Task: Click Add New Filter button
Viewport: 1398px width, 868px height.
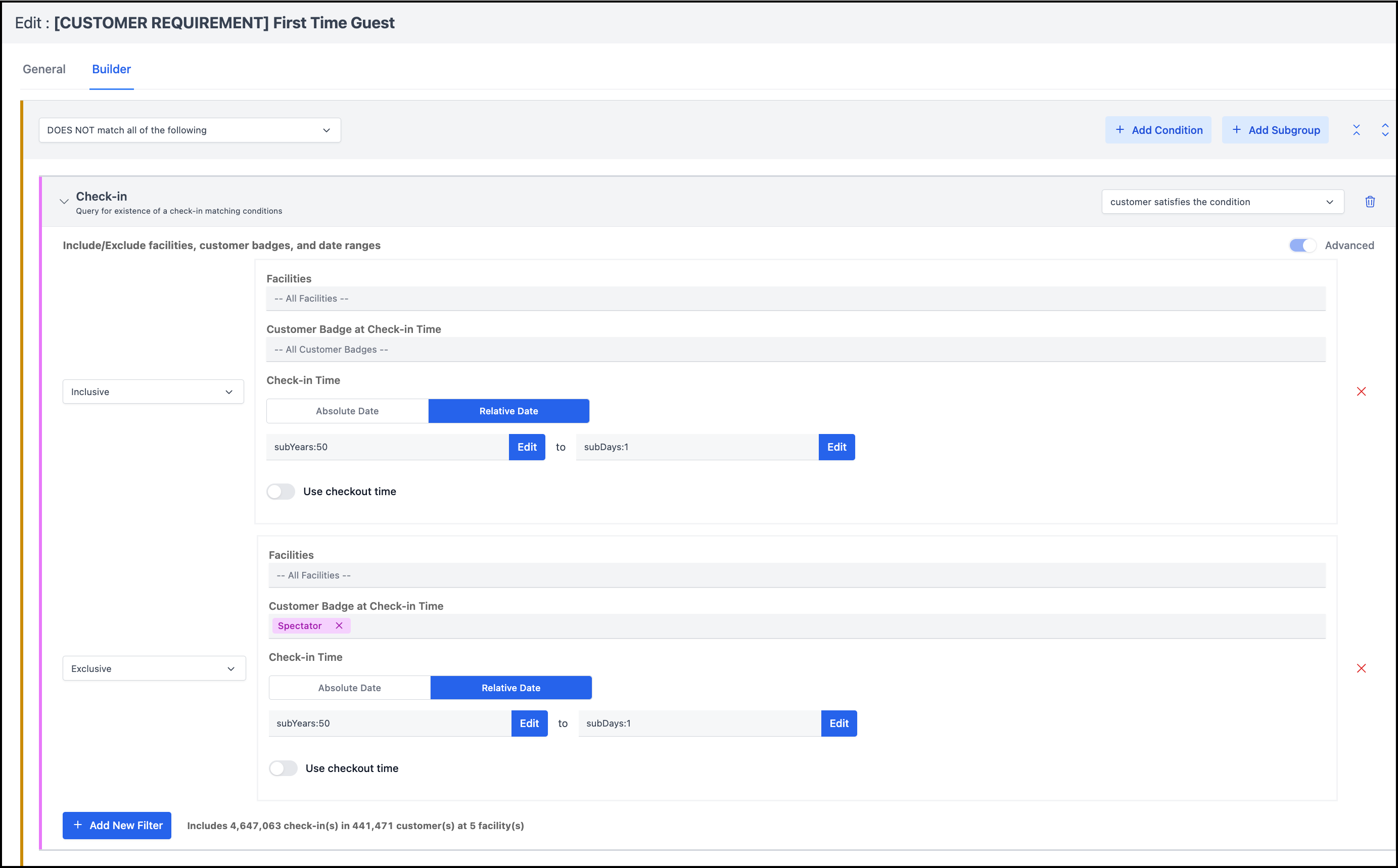Action: [x=117, y=826]
